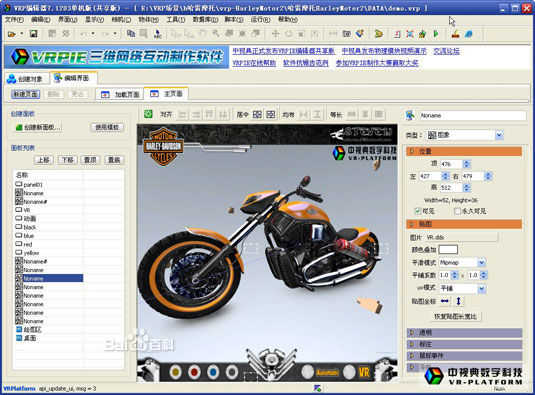The width and height of the screenshot is (535, 395).
Task: Open the Mipmap smoothing mode dropdown
Action: point(481,262)
